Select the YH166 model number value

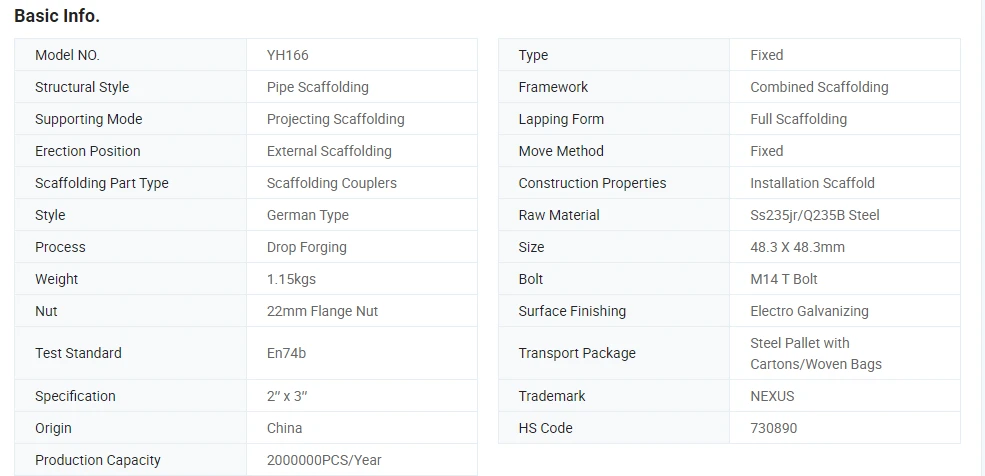click(288, 55)
